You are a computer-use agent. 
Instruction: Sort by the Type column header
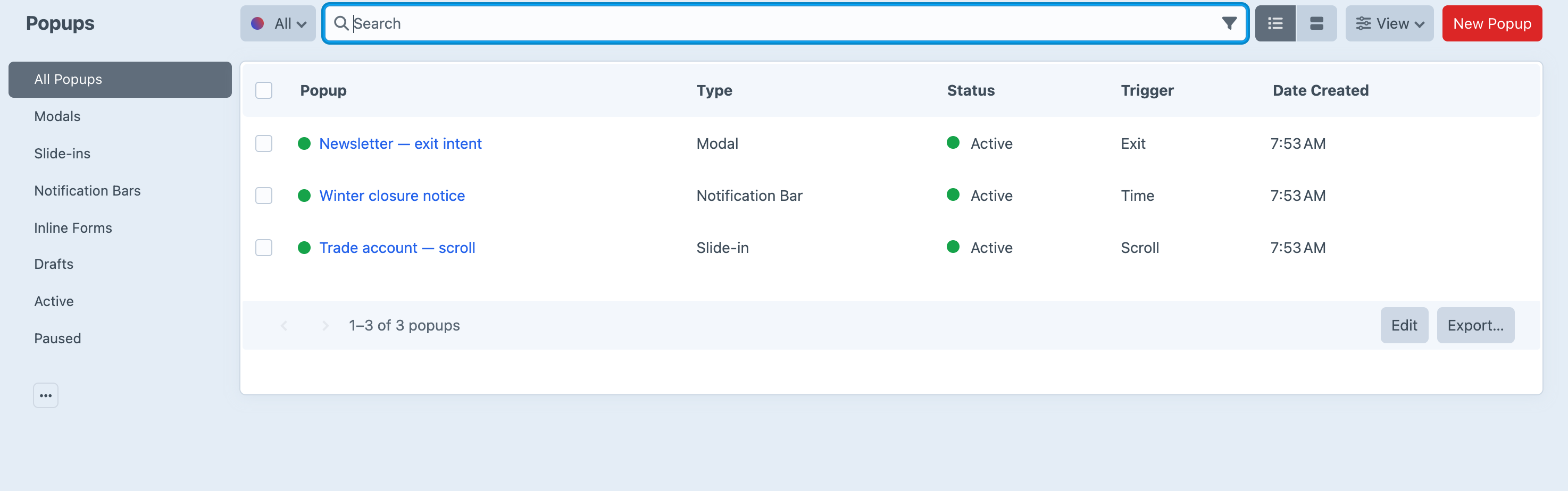click(714, 91)
